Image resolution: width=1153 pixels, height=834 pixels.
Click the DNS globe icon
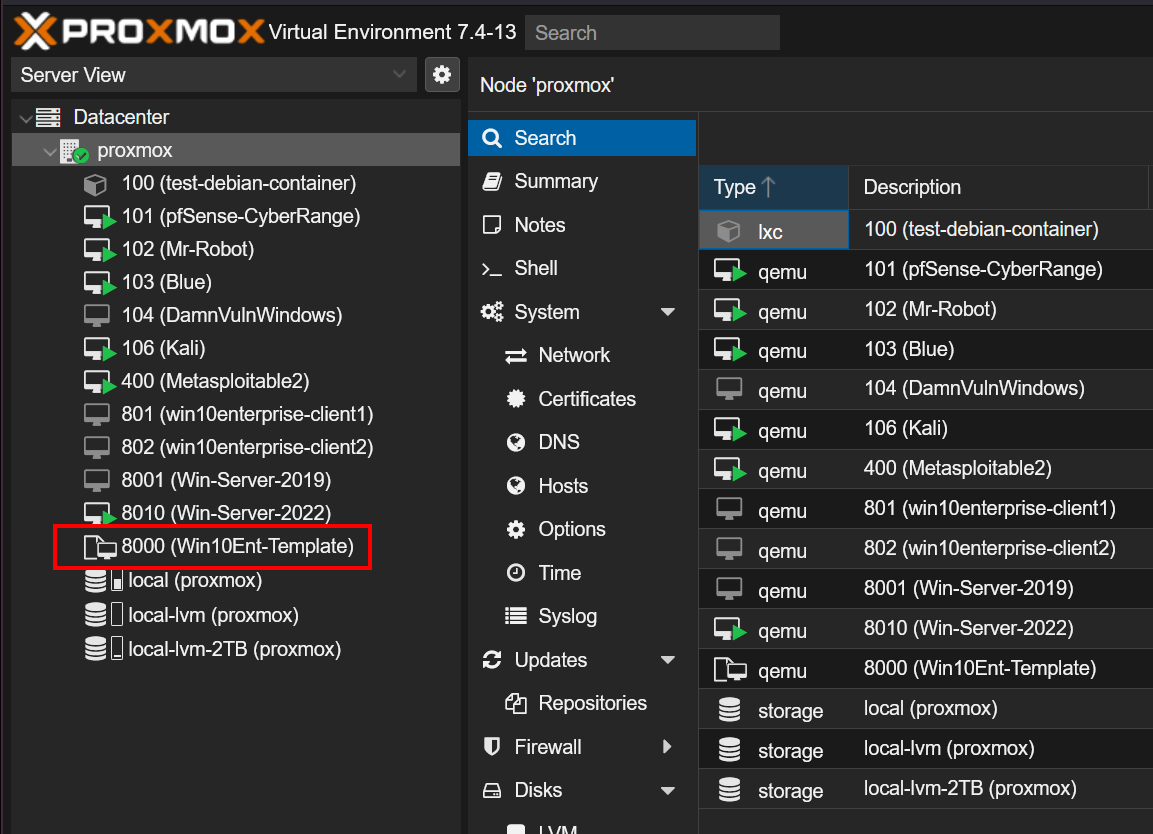point(516,442)
